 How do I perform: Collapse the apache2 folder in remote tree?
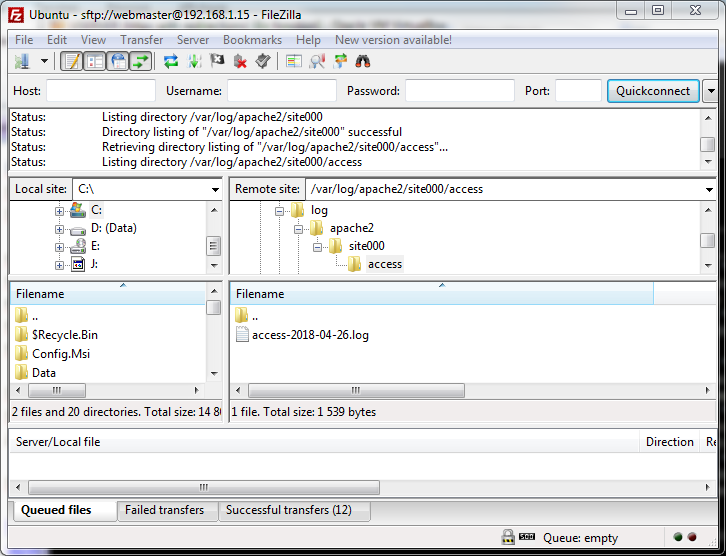298,229
